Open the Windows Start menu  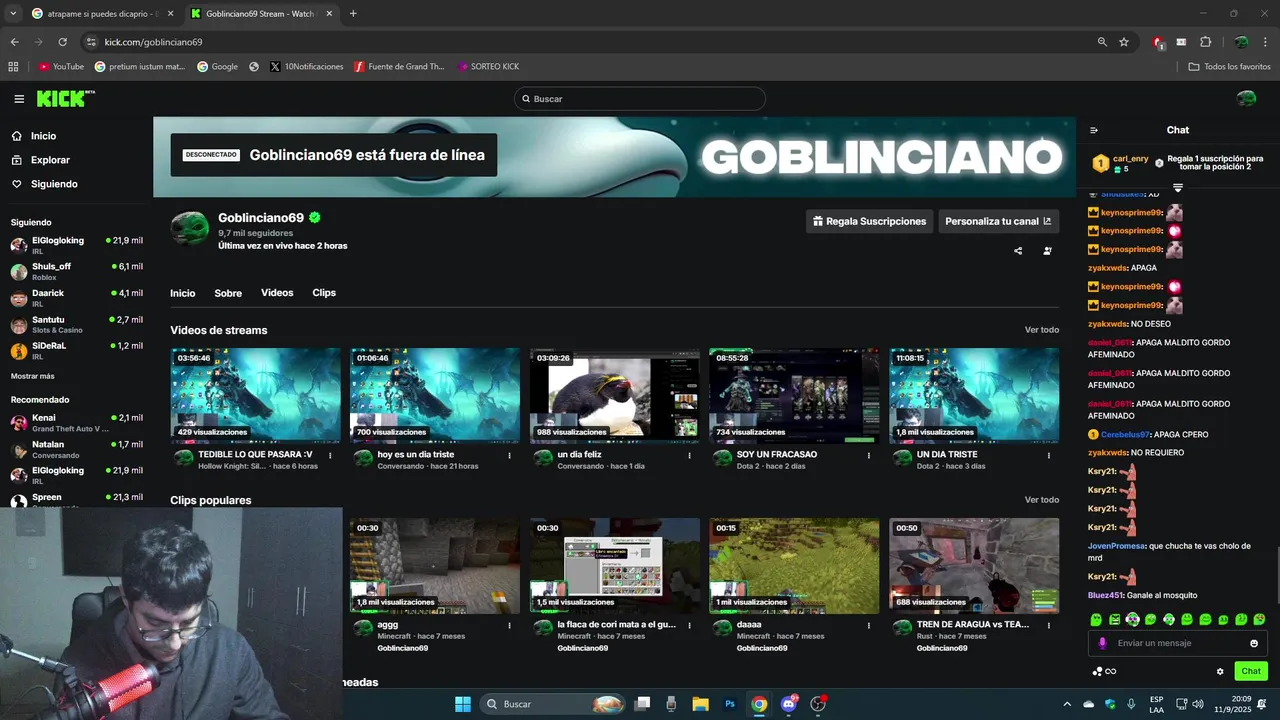[x=463, y=704]
